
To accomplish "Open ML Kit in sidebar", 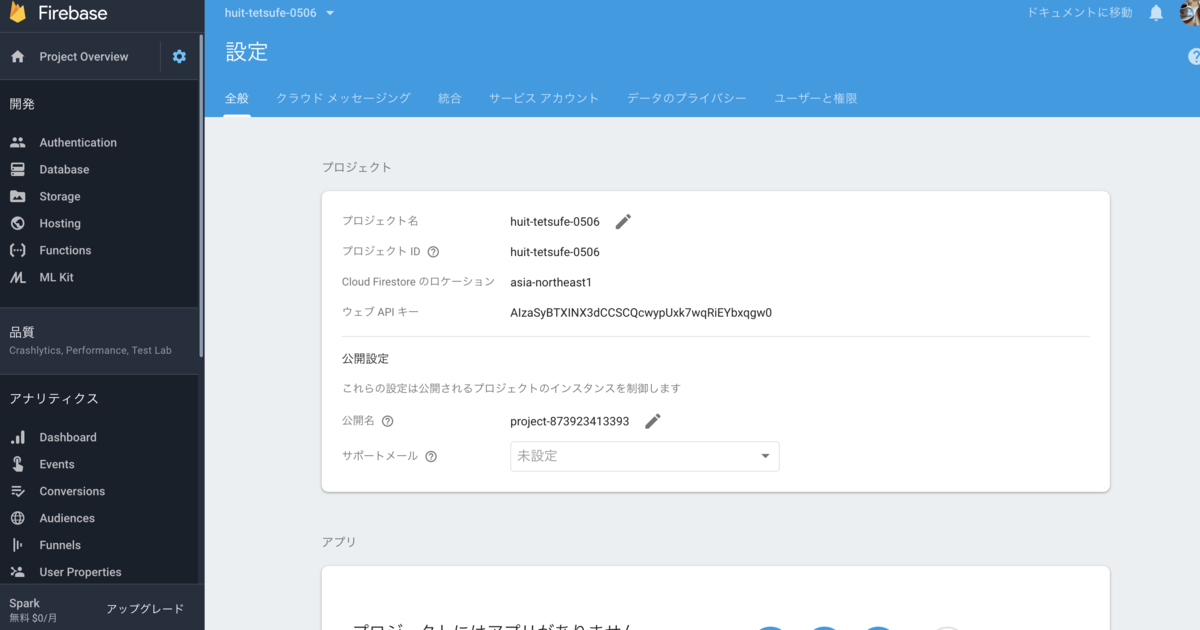I will [56, 278].
